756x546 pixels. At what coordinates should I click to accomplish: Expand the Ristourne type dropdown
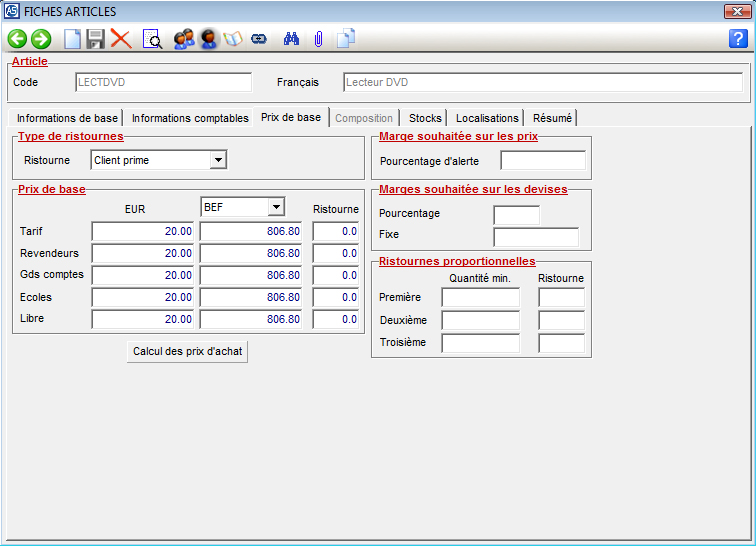(218, 160)
